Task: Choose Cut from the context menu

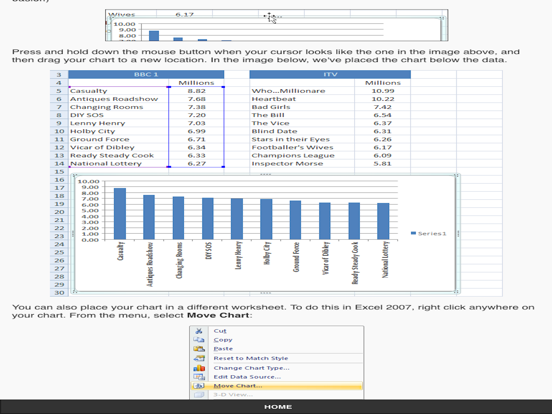Action: pos(220,331)
